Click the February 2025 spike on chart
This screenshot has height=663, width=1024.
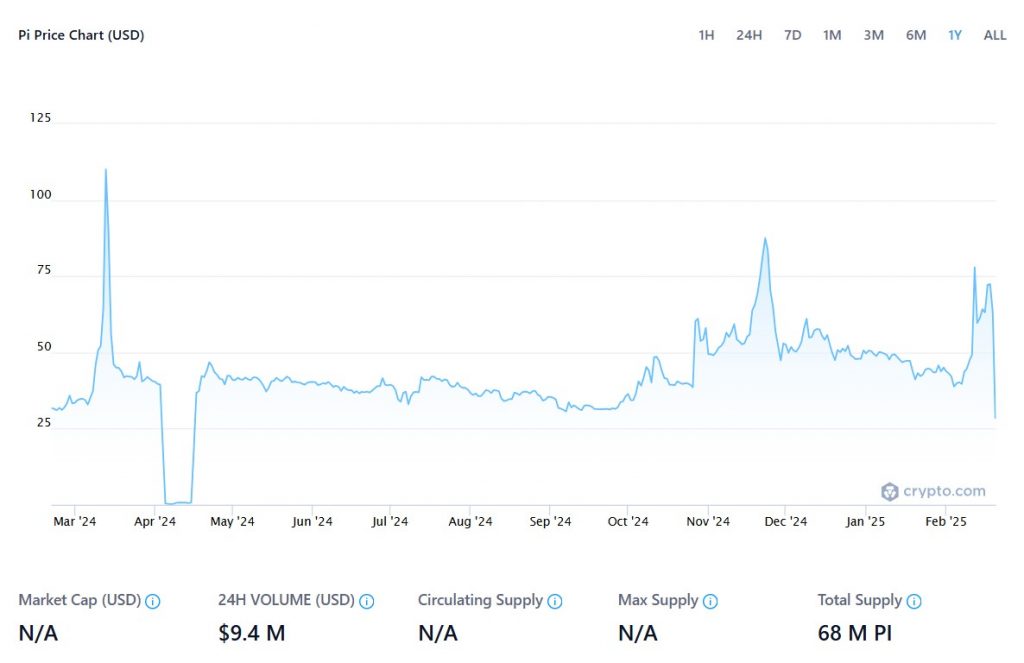pyautogui.click(x=975, y=269)
